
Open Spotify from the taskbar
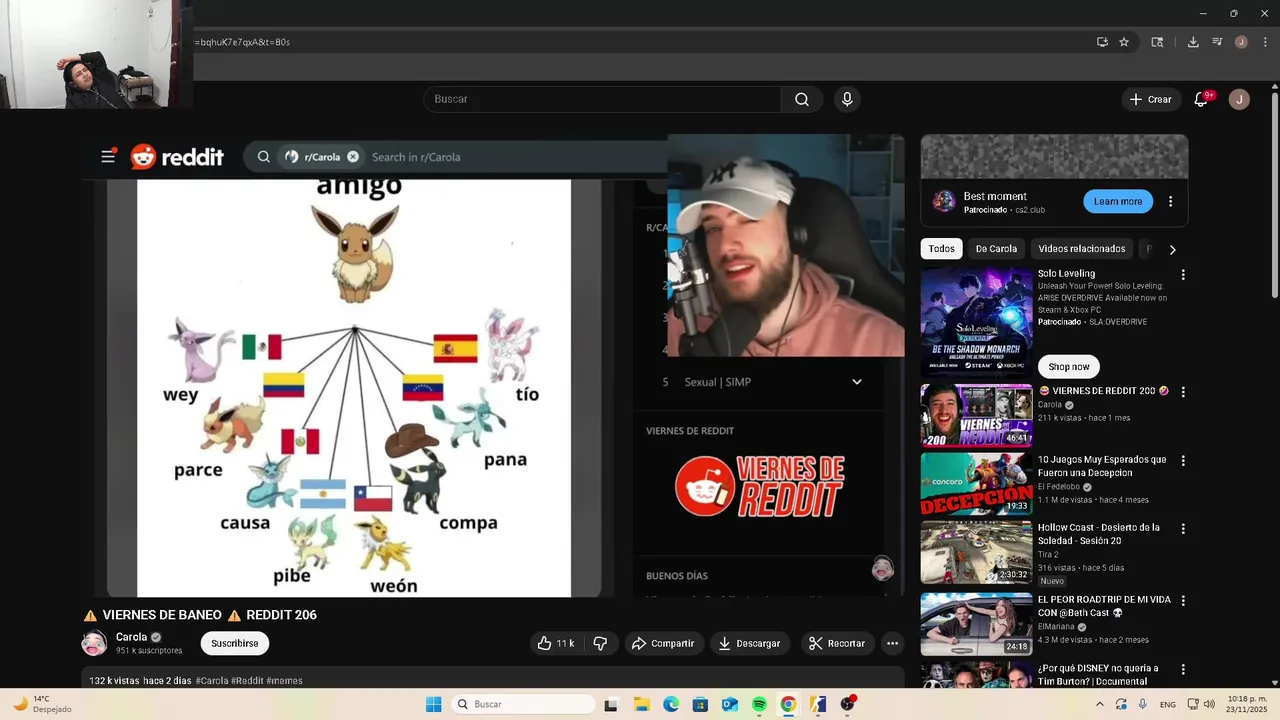point(759,704)
